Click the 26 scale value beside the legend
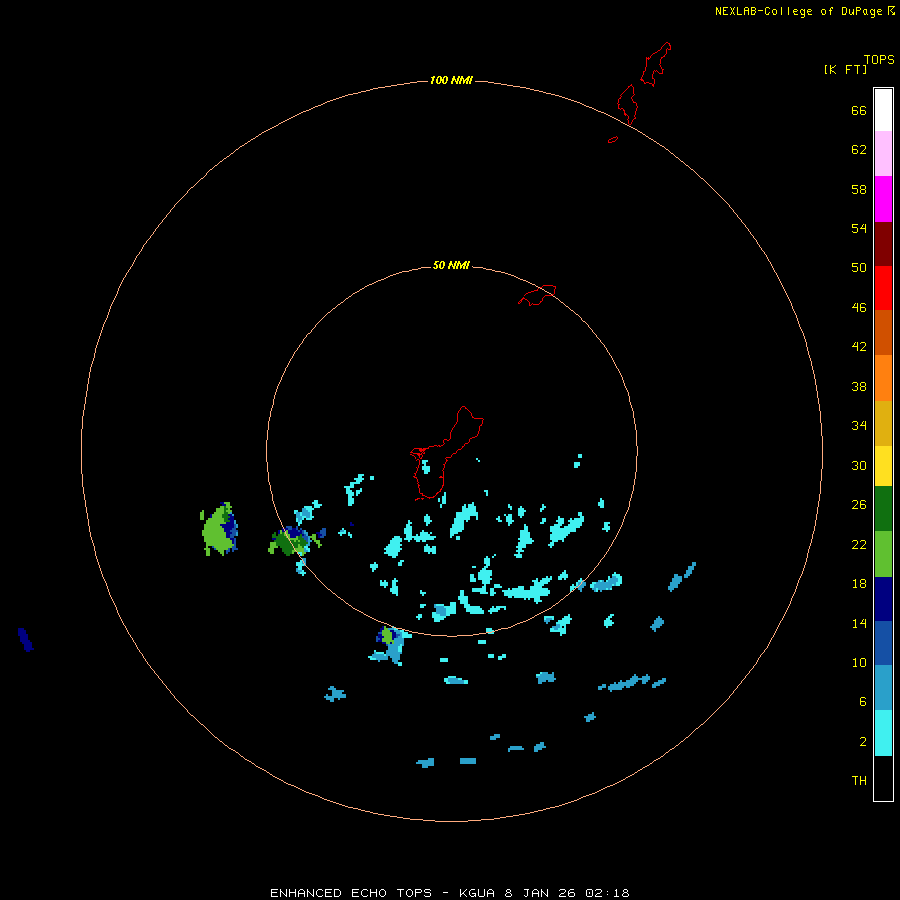Screen dimensions: 900x900 [x=859, y=505]
